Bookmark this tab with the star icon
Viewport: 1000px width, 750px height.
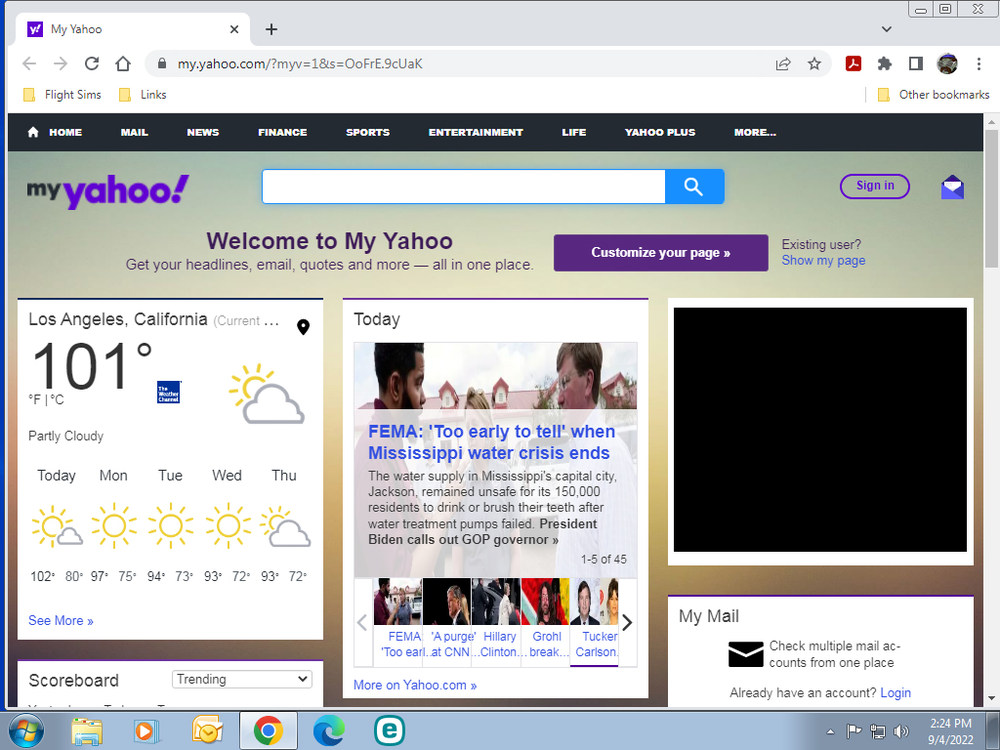814,63
